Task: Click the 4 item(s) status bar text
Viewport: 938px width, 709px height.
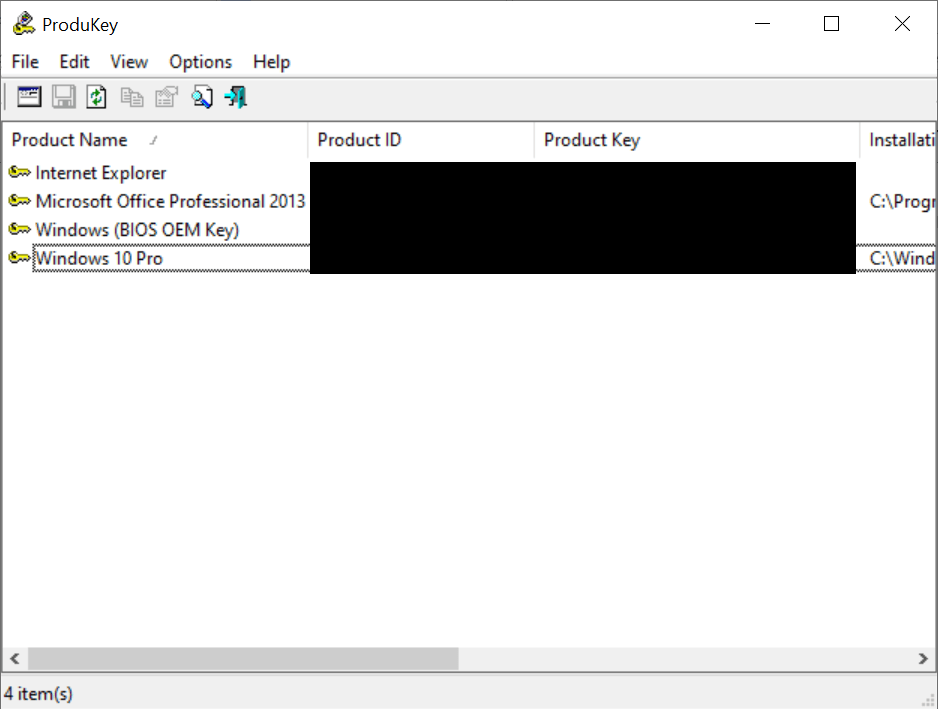Action: coord(38,694)
